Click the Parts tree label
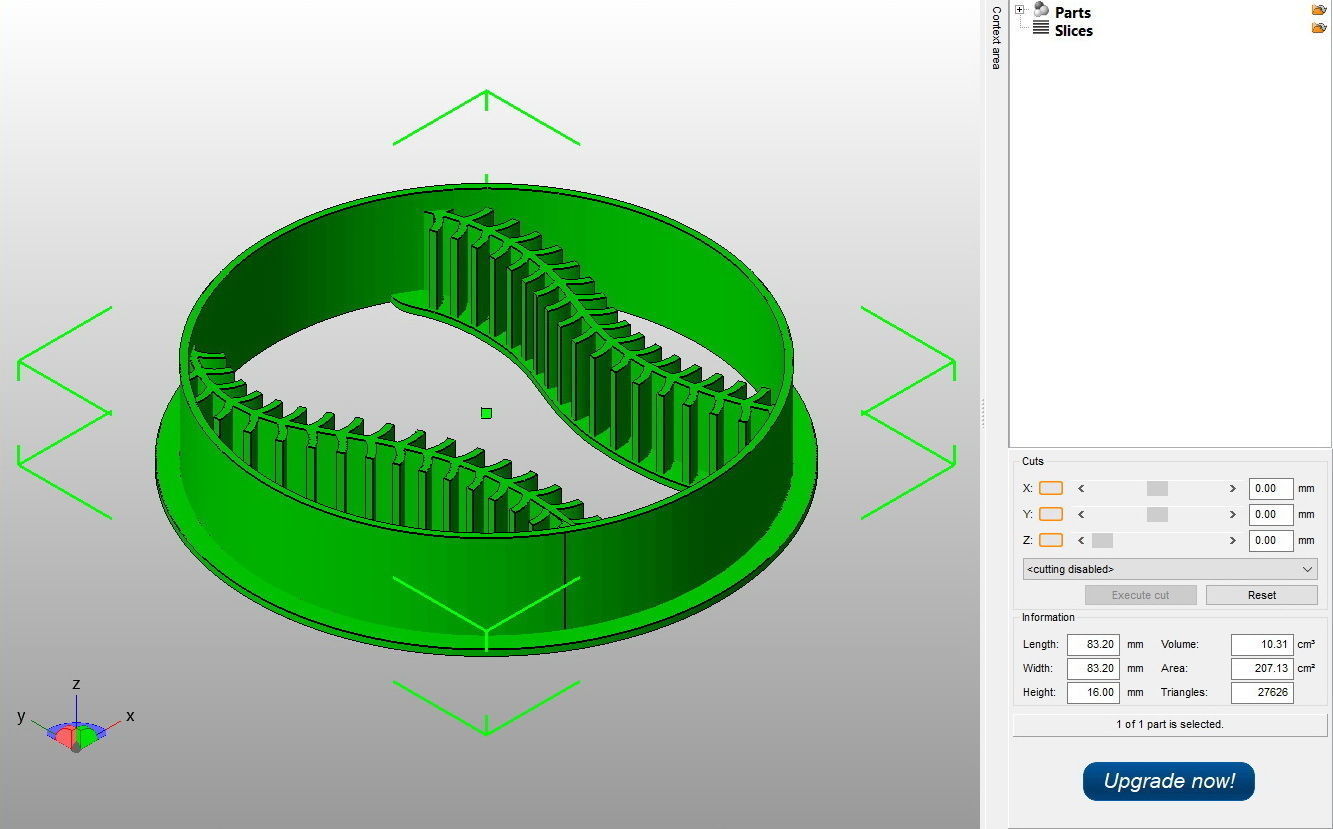 [1073, 12]
